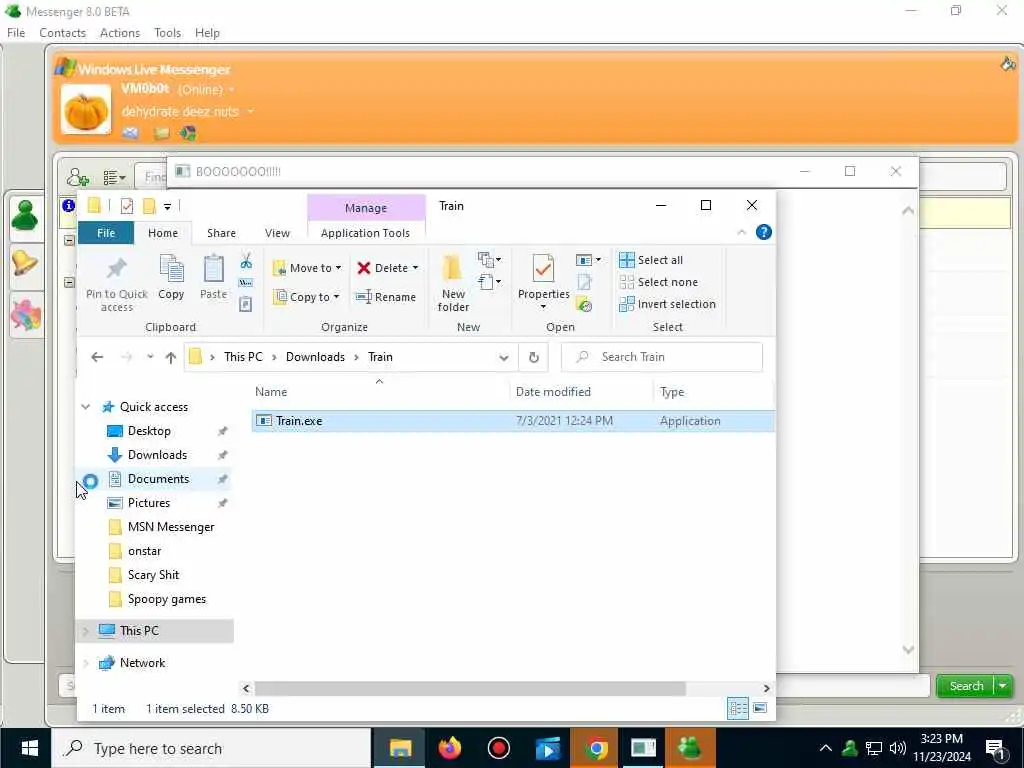Open Messenger Online status dropdown
The width and height of the screenshot is (1024, 768).
point(231,89)
